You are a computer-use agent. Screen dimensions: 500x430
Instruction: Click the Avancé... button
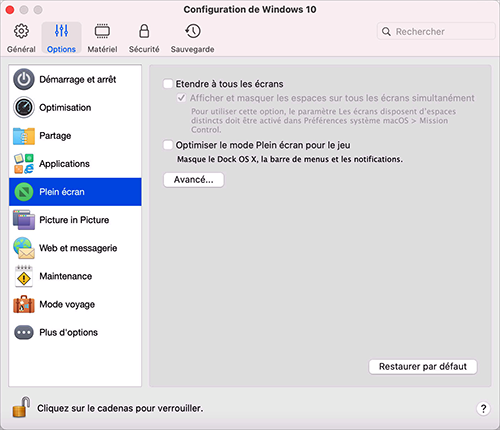tap(194, 180)
